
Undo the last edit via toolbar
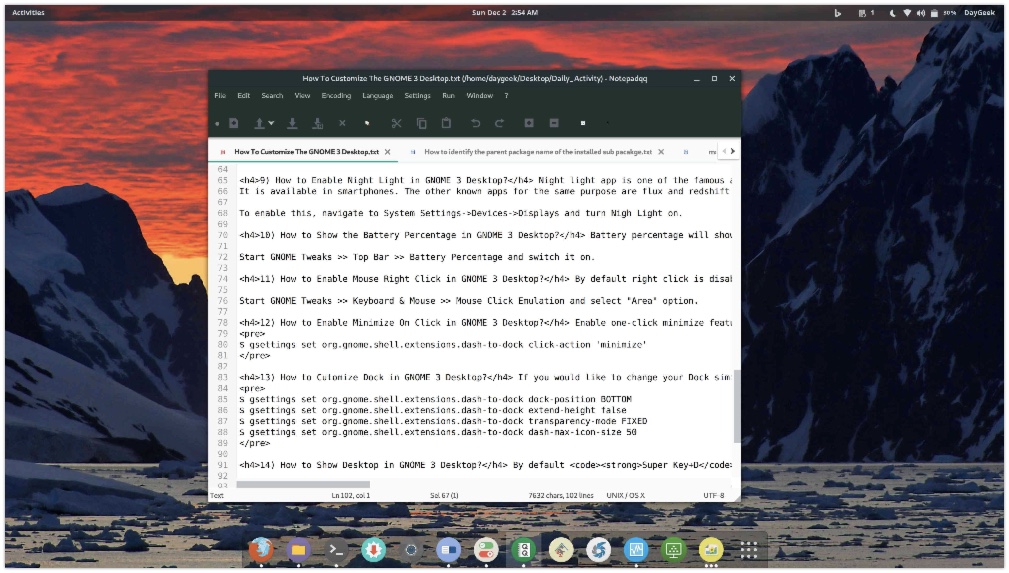tap(475, 123)
